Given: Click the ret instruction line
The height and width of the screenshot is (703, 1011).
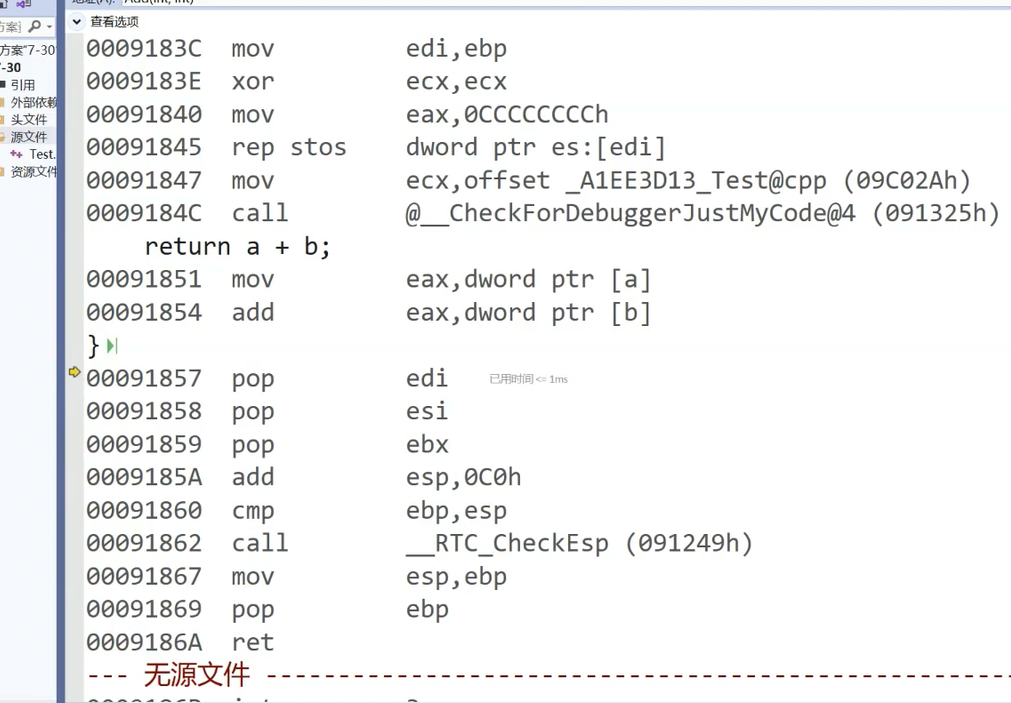Looking at the screenshot, I should 180,642.
